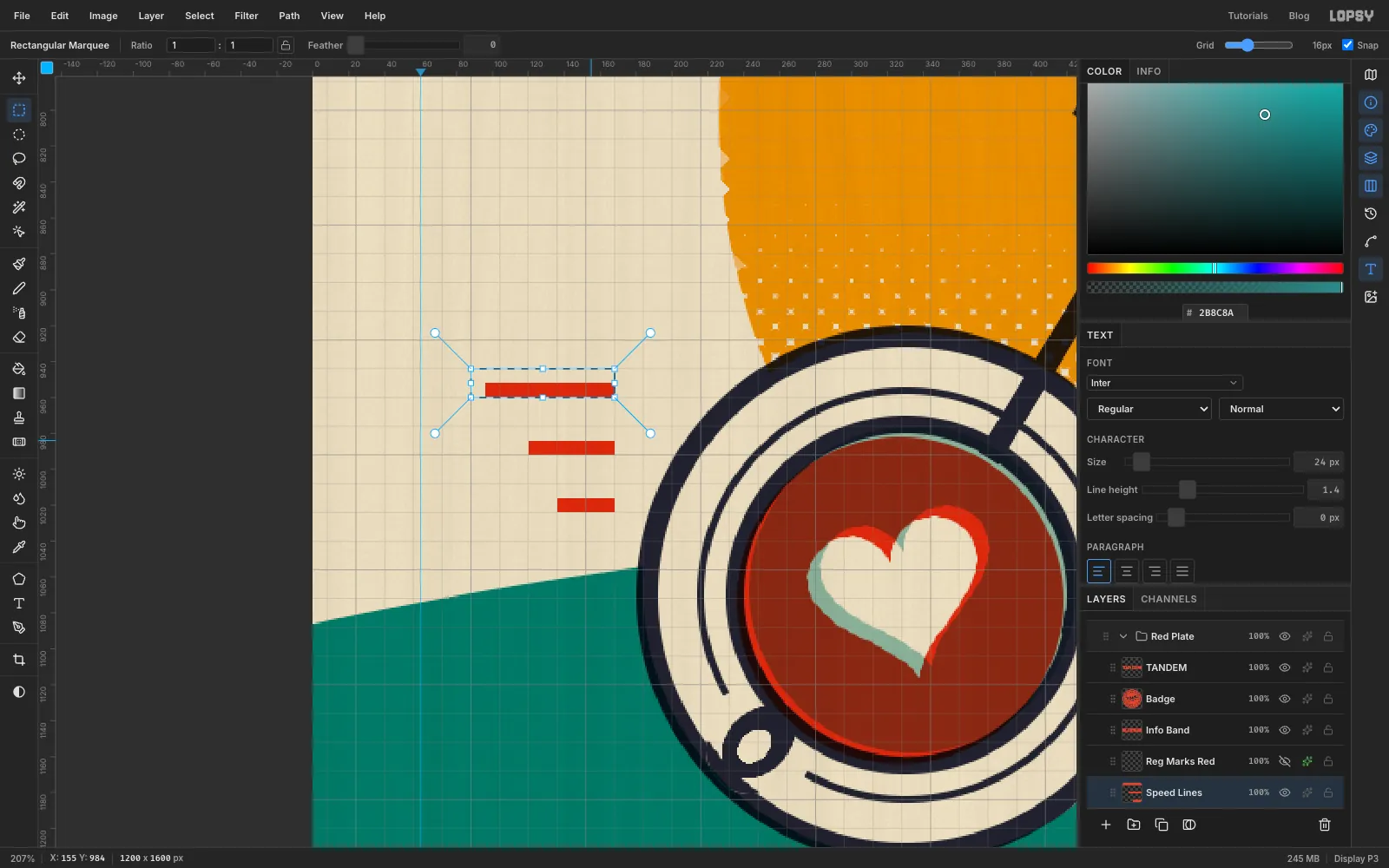Viewport: 1389px width, 868px height.
Task: Select the Paint Bucket tool
Action: tap(19, 369)
